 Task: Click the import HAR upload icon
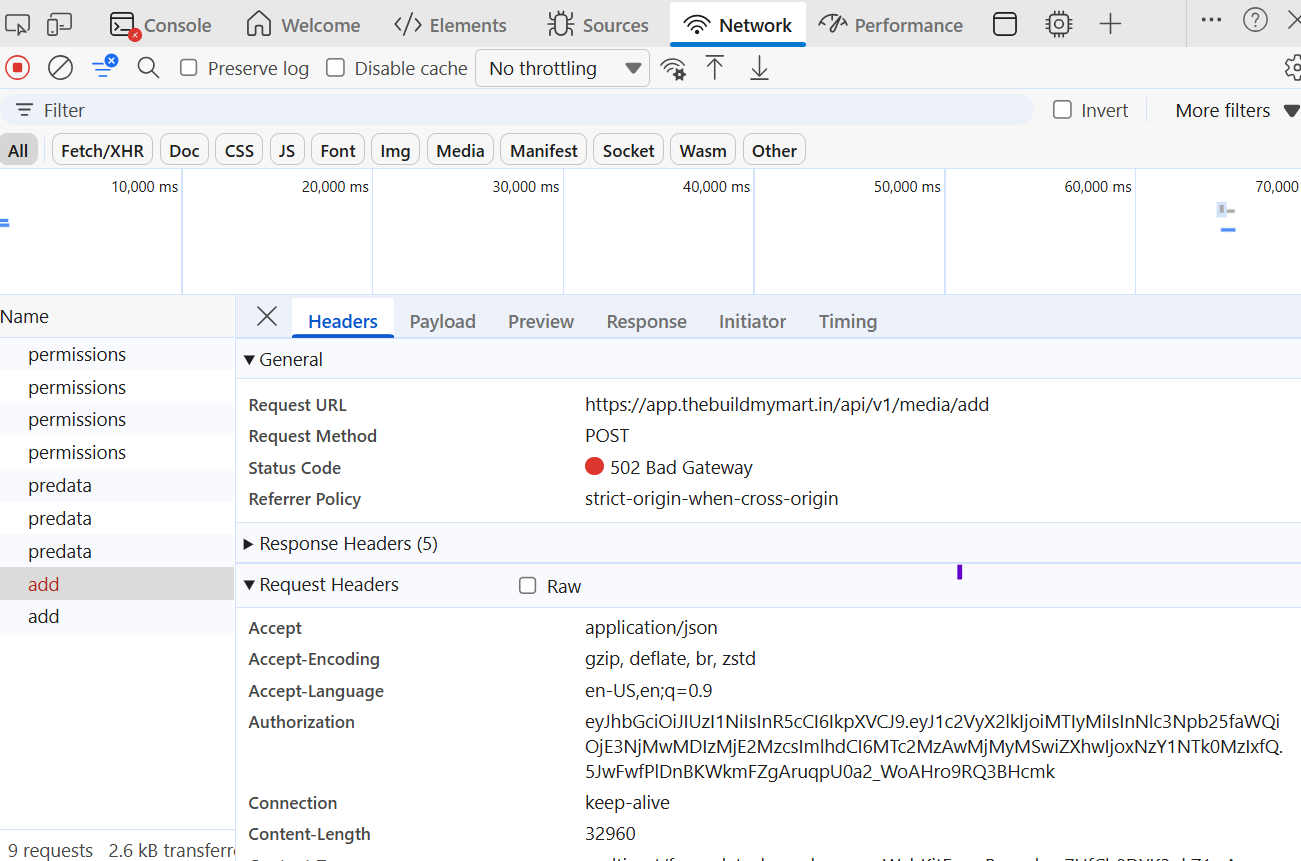(x=714, y=68)
